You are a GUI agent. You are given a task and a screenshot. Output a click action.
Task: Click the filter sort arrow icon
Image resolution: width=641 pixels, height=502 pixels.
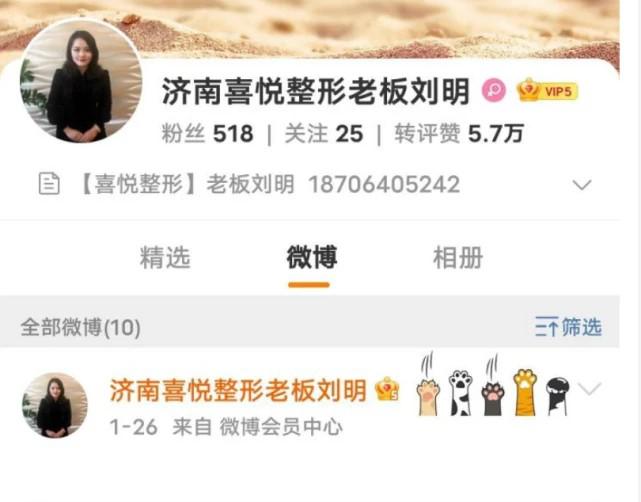(547, 327)
